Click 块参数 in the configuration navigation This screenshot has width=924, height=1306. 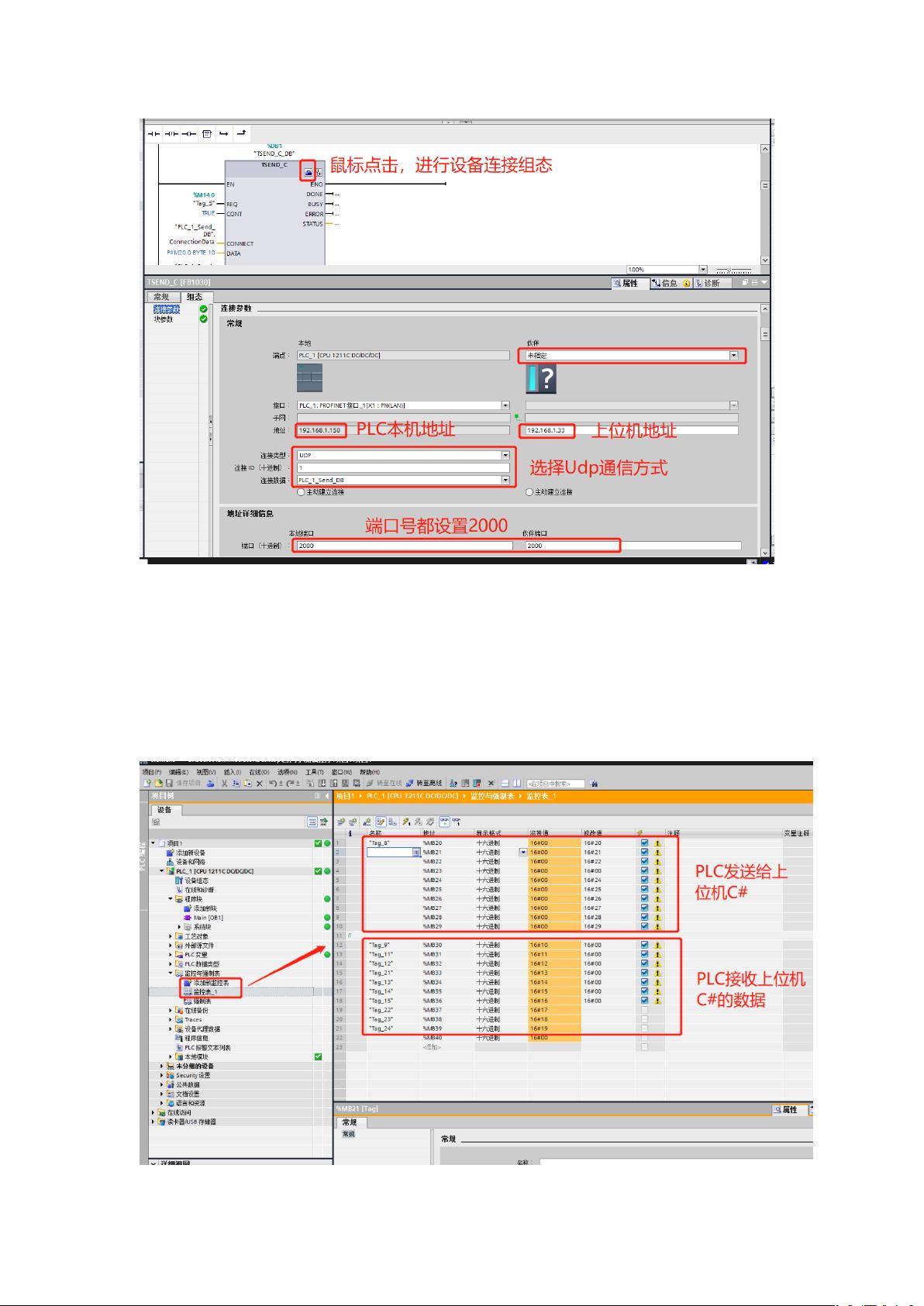164,319
